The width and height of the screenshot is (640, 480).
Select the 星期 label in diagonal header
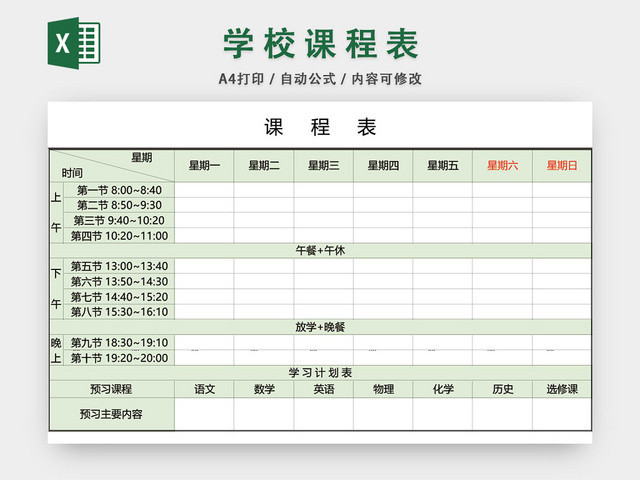tap(142, 158)
